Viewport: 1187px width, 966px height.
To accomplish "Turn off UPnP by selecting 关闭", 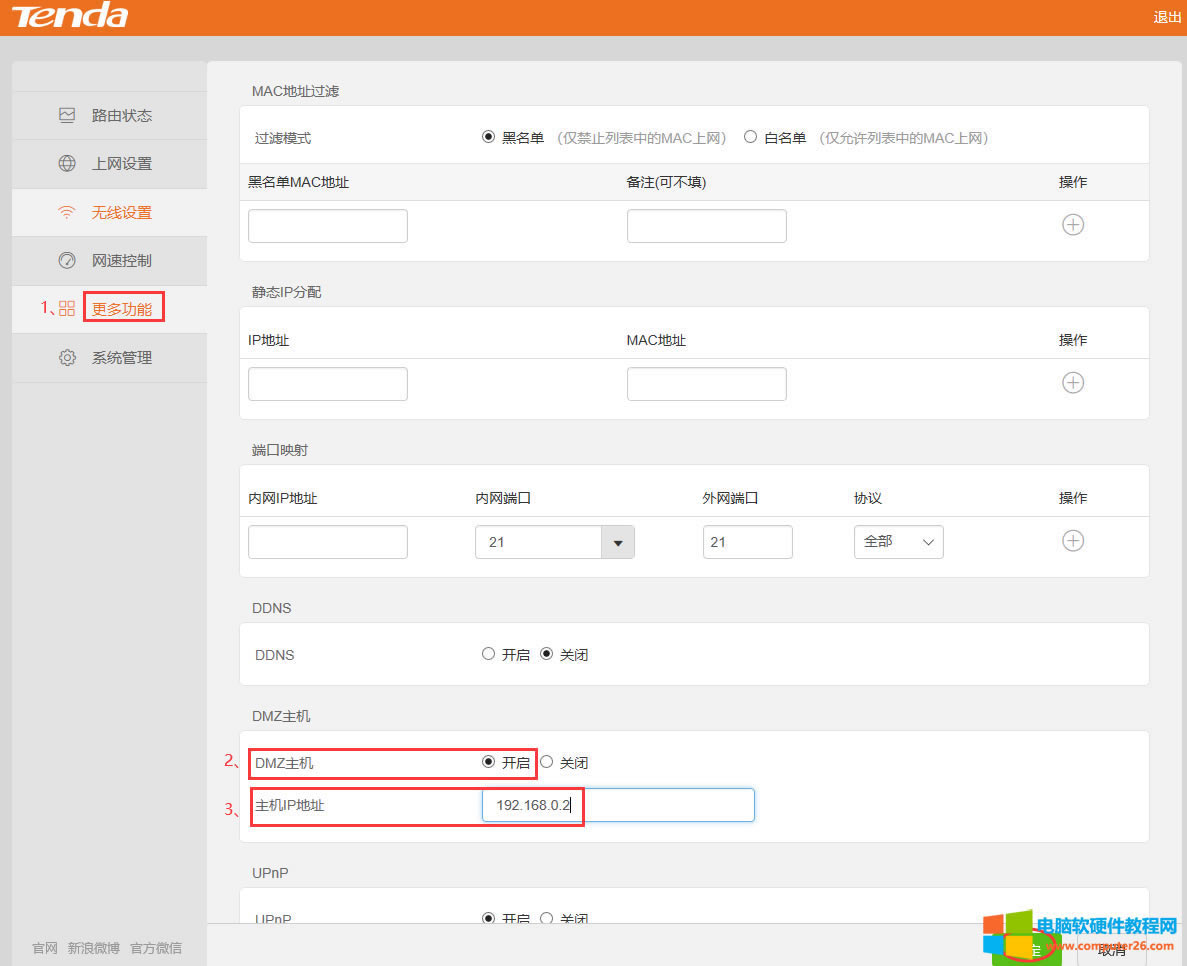I will click(547, 919).
